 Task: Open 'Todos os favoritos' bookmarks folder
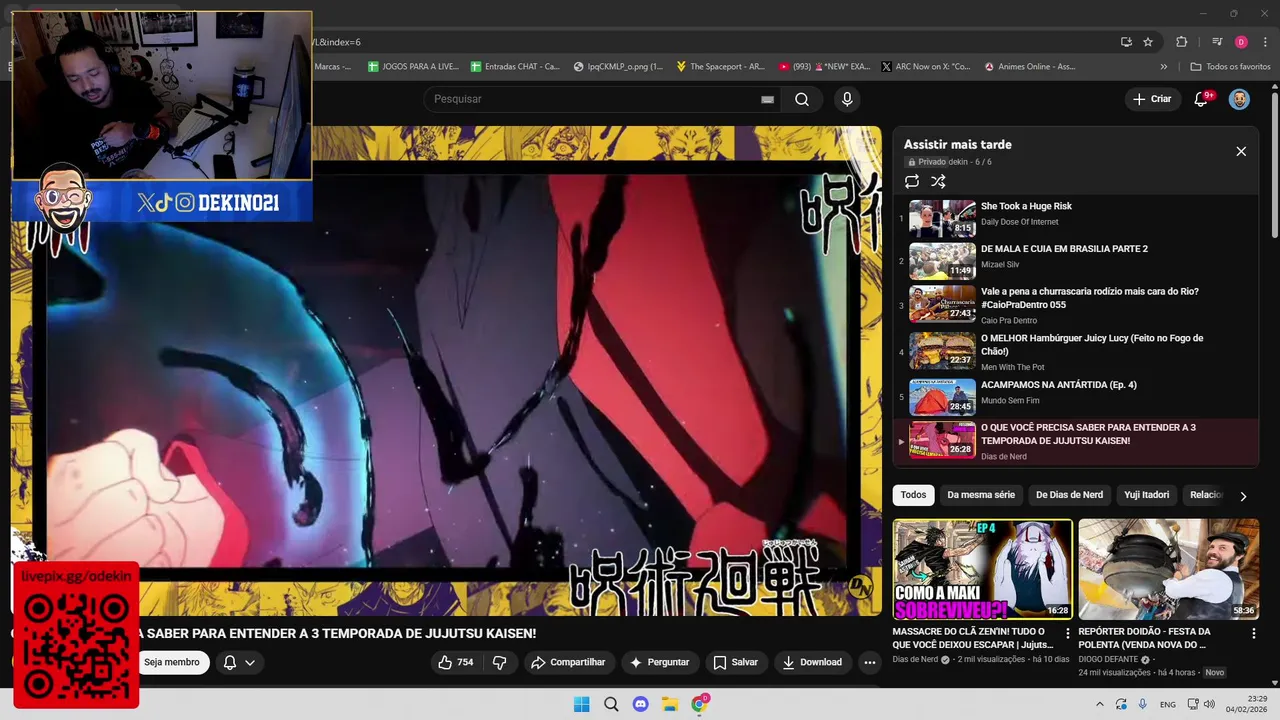[1230, 67]
